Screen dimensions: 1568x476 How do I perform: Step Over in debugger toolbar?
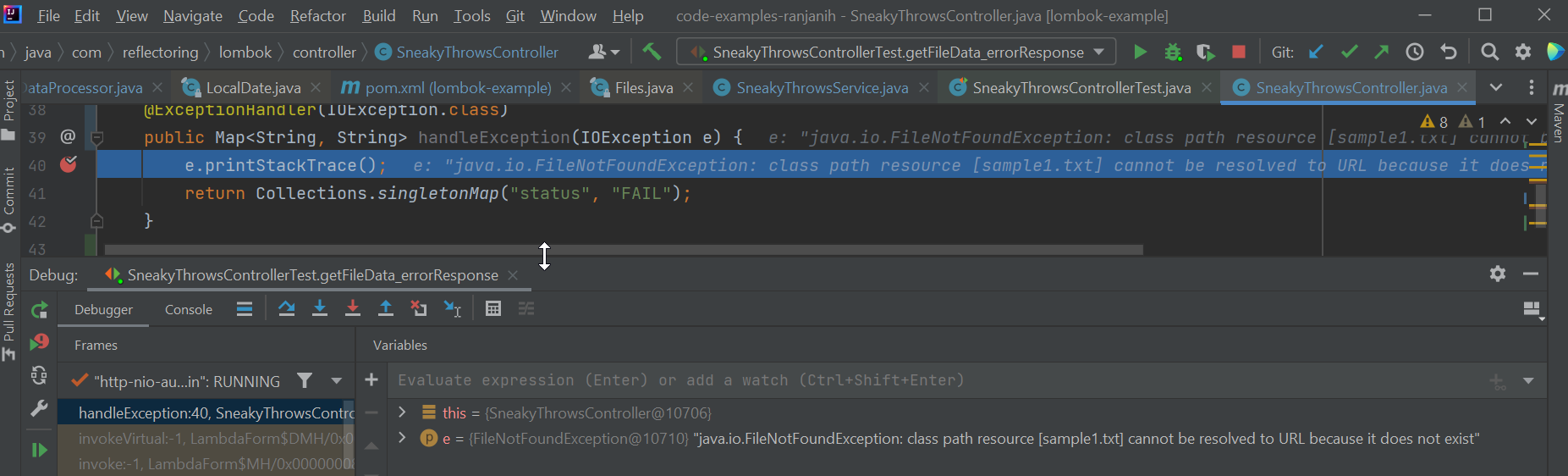pos(287,309)
